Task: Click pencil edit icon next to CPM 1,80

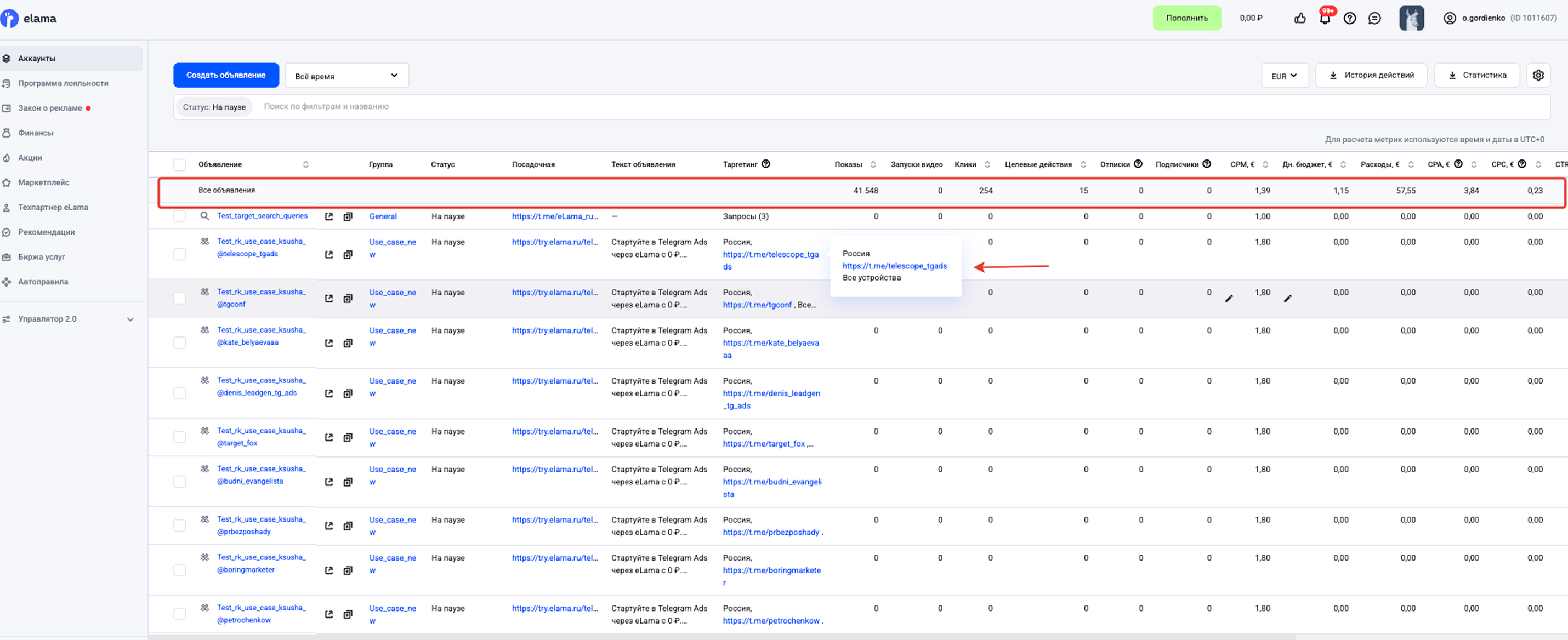Action: [1229, 299]
